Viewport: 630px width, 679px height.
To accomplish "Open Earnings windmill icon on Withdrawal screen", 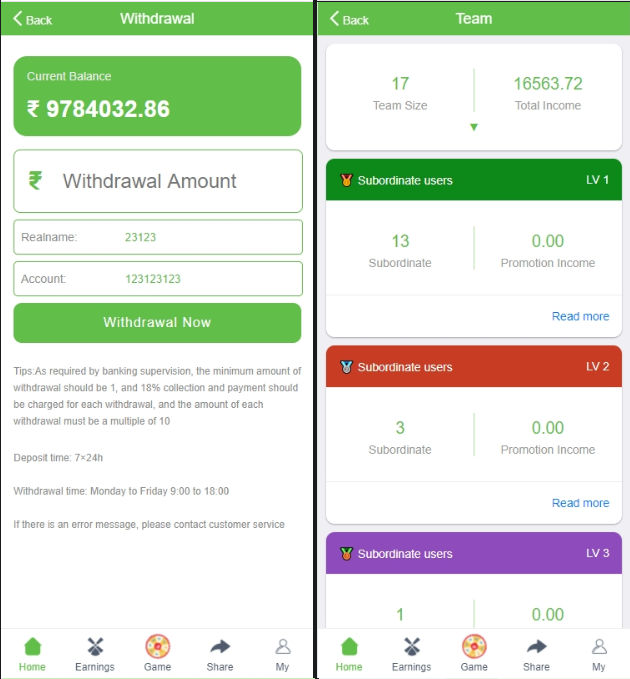I will [95, 647].
